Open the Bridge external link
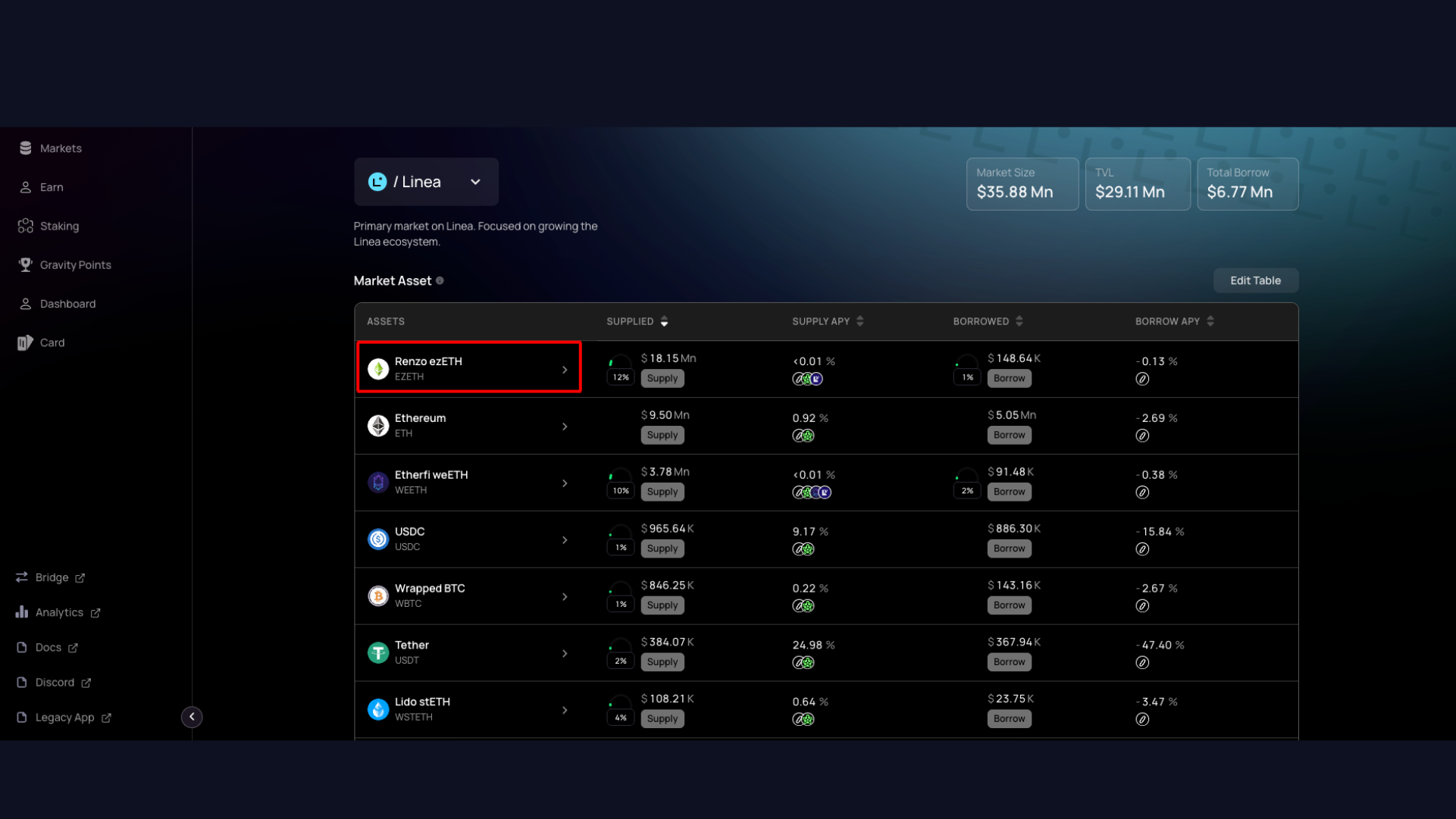 [x=50, y=577]
